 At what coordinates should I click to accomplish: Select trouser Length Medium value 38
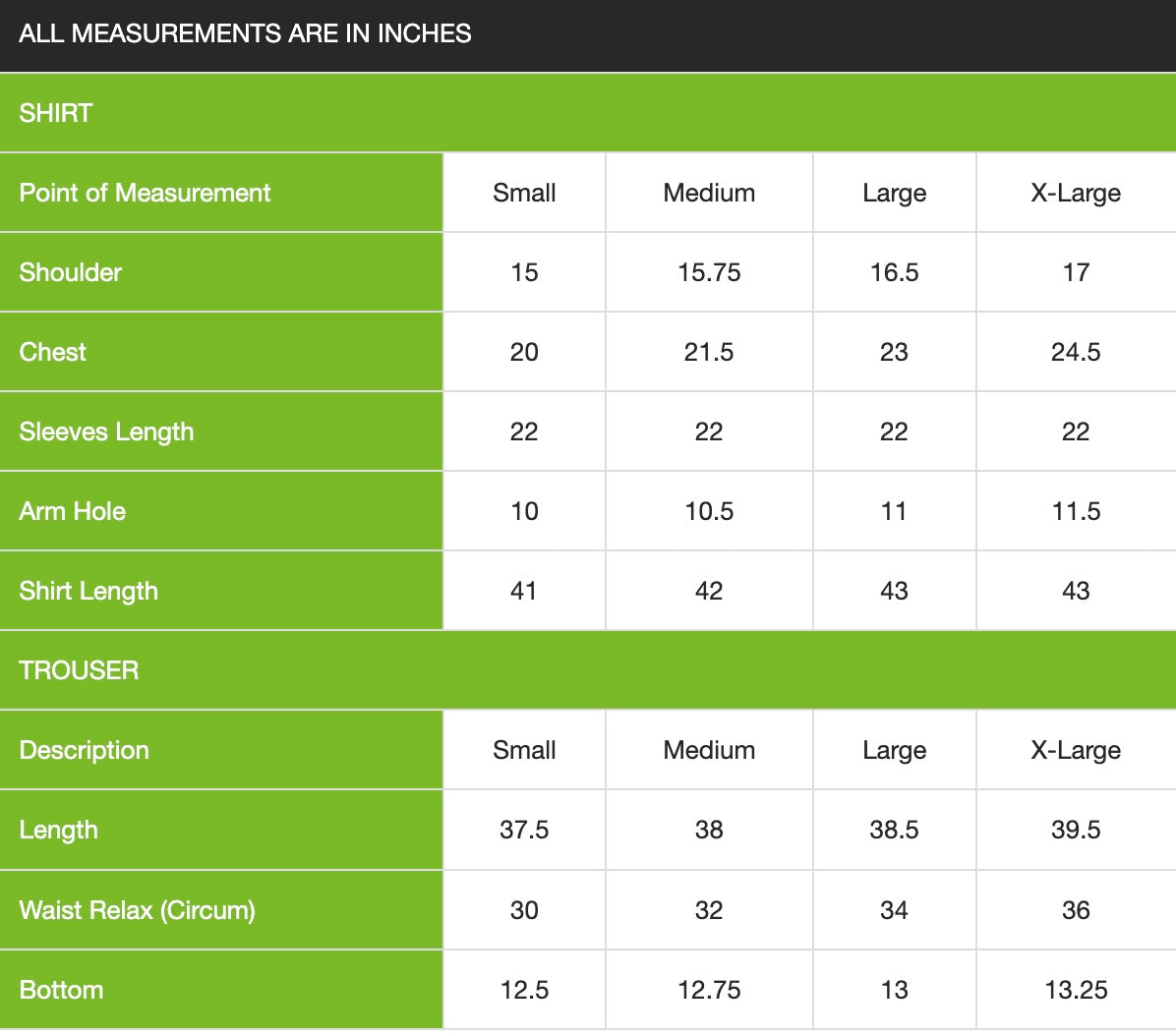point(709,830)
